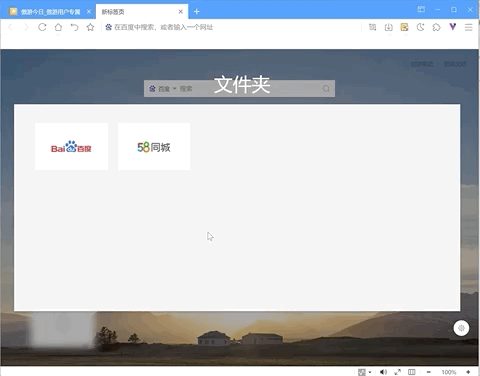
Task: Zoom in with the plus button
Action: [468, 372]
